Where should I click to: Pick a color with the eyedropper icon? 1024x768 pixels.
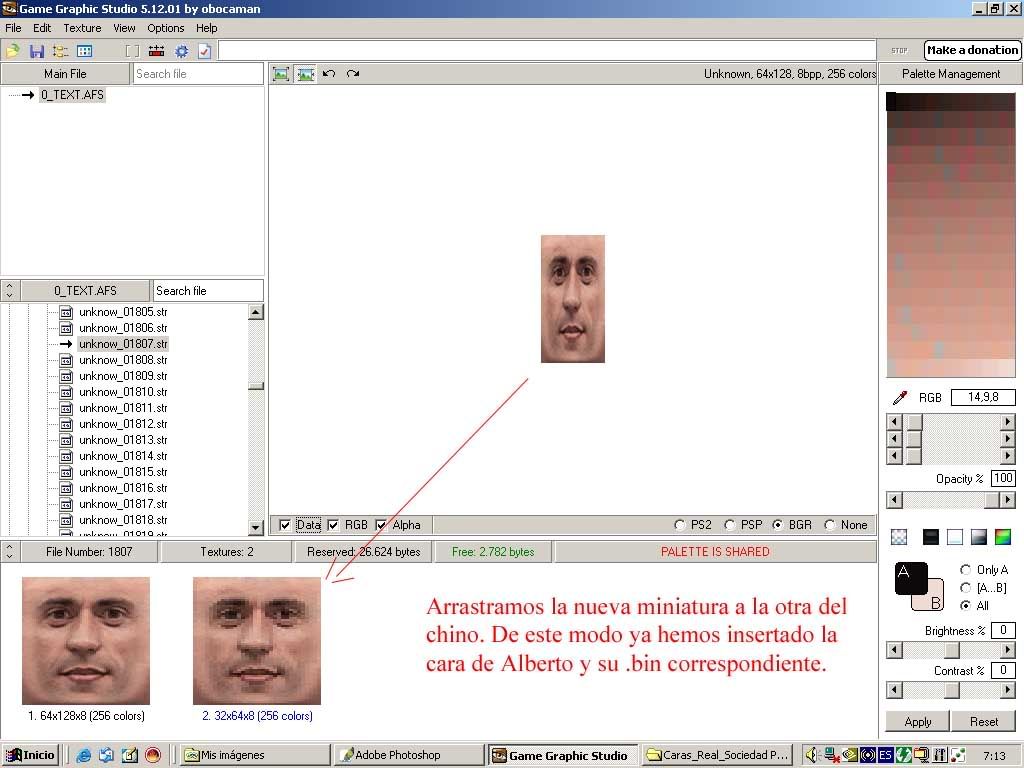900,397
